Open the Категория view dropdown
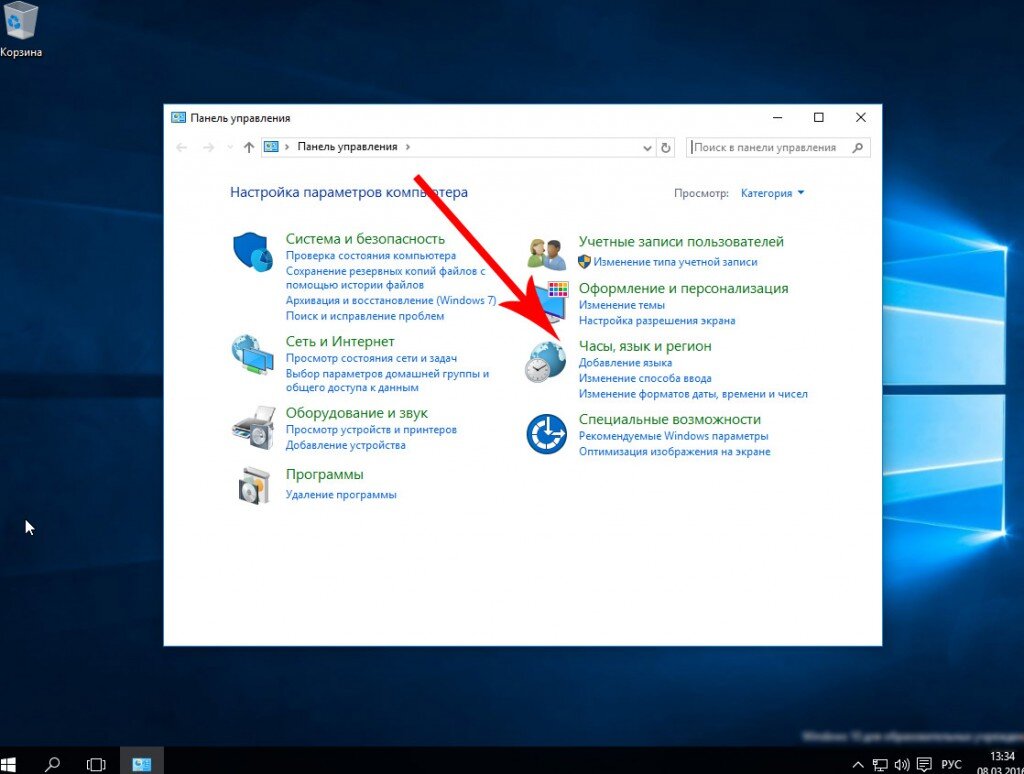This screenshot has height=774, width=1024. [x=773, y=193]
